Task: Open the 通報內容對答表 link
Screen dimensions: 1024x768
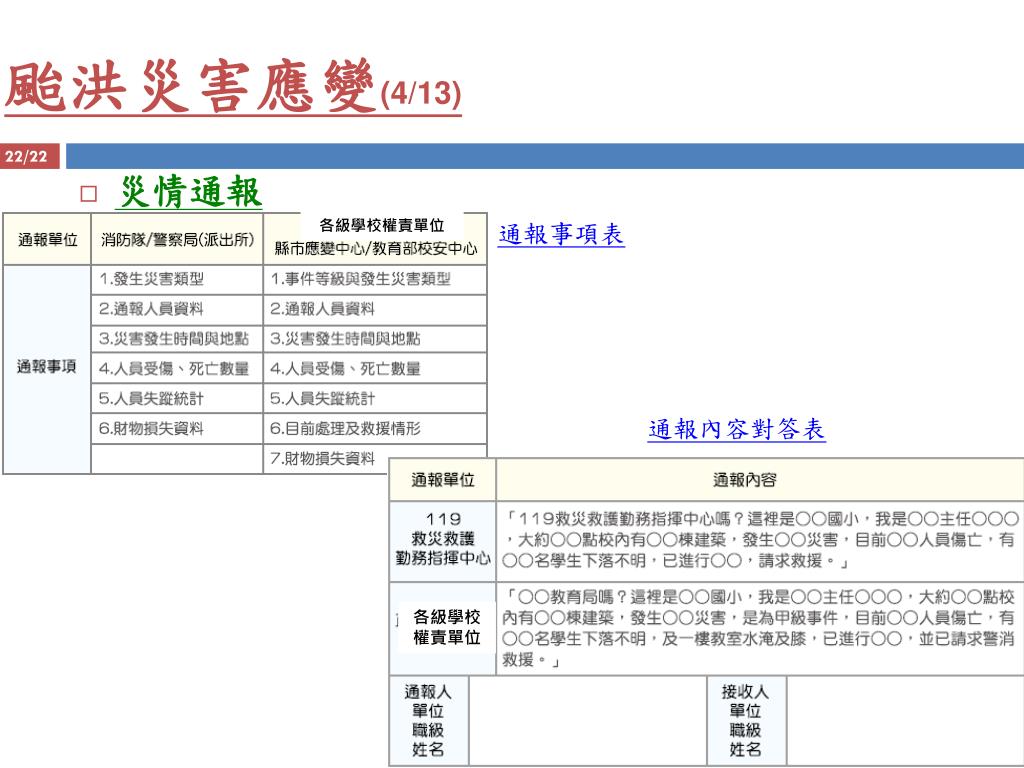Action: (x=737, y=429)
